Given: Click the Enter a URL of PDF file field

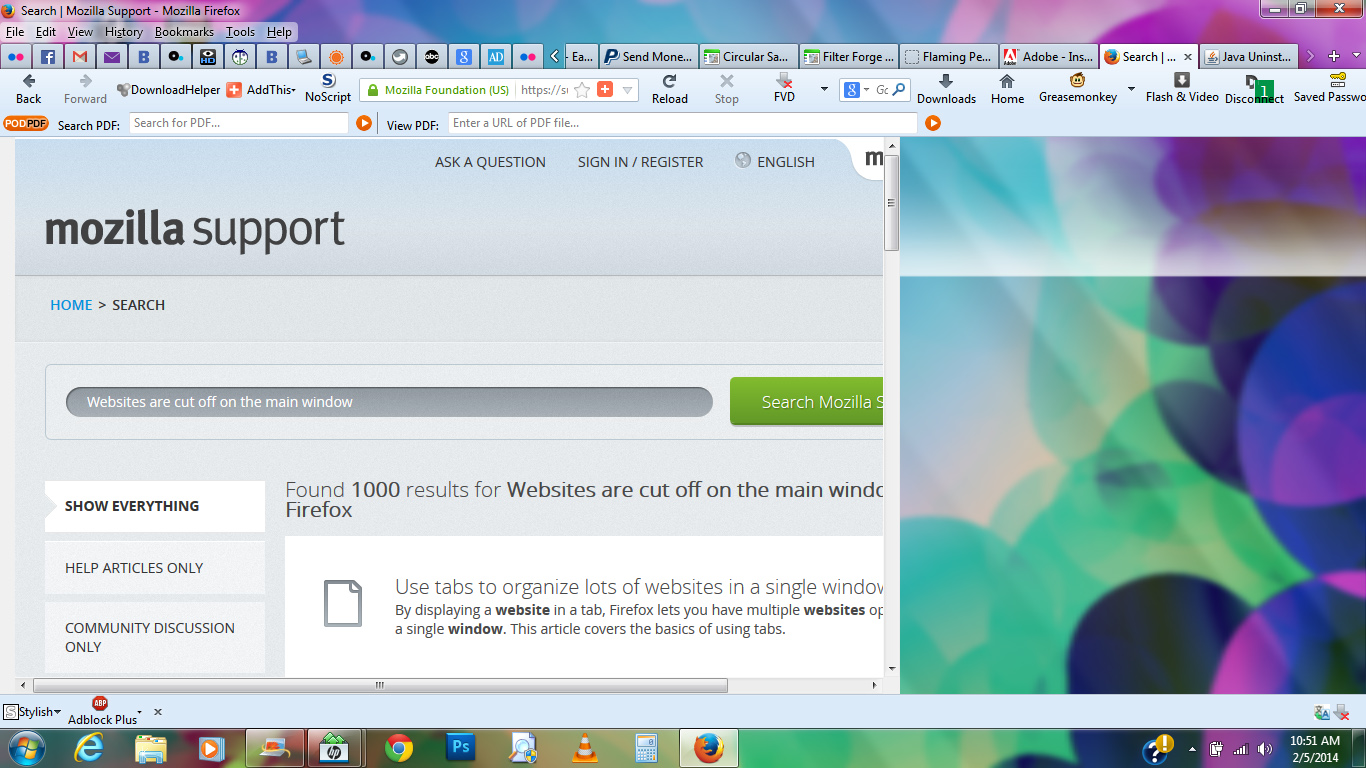Looking at the screenshot, I should tap(683, 123).
